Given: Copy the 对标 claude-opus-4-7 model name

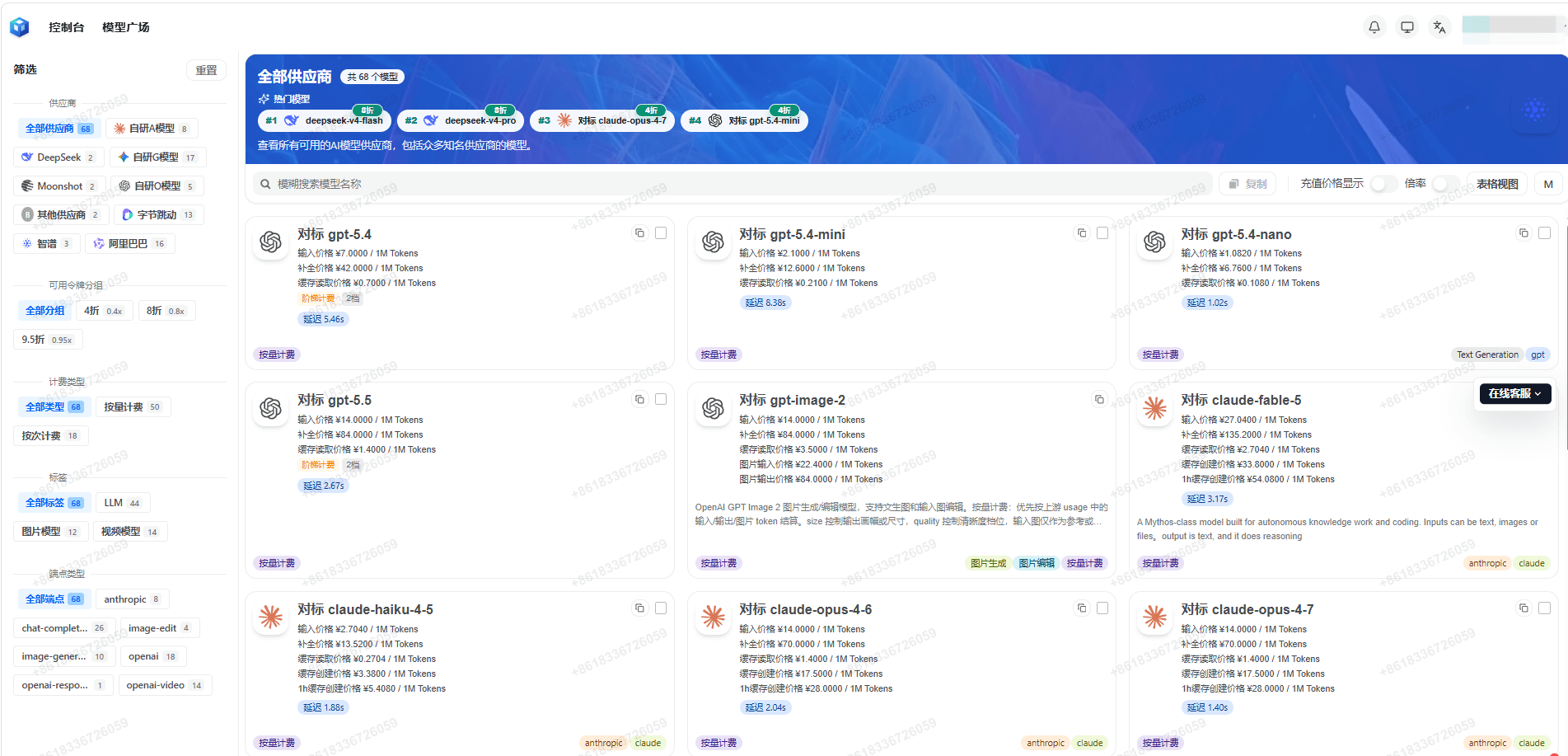Looking at the screenshot, I should coord(1524,608).
